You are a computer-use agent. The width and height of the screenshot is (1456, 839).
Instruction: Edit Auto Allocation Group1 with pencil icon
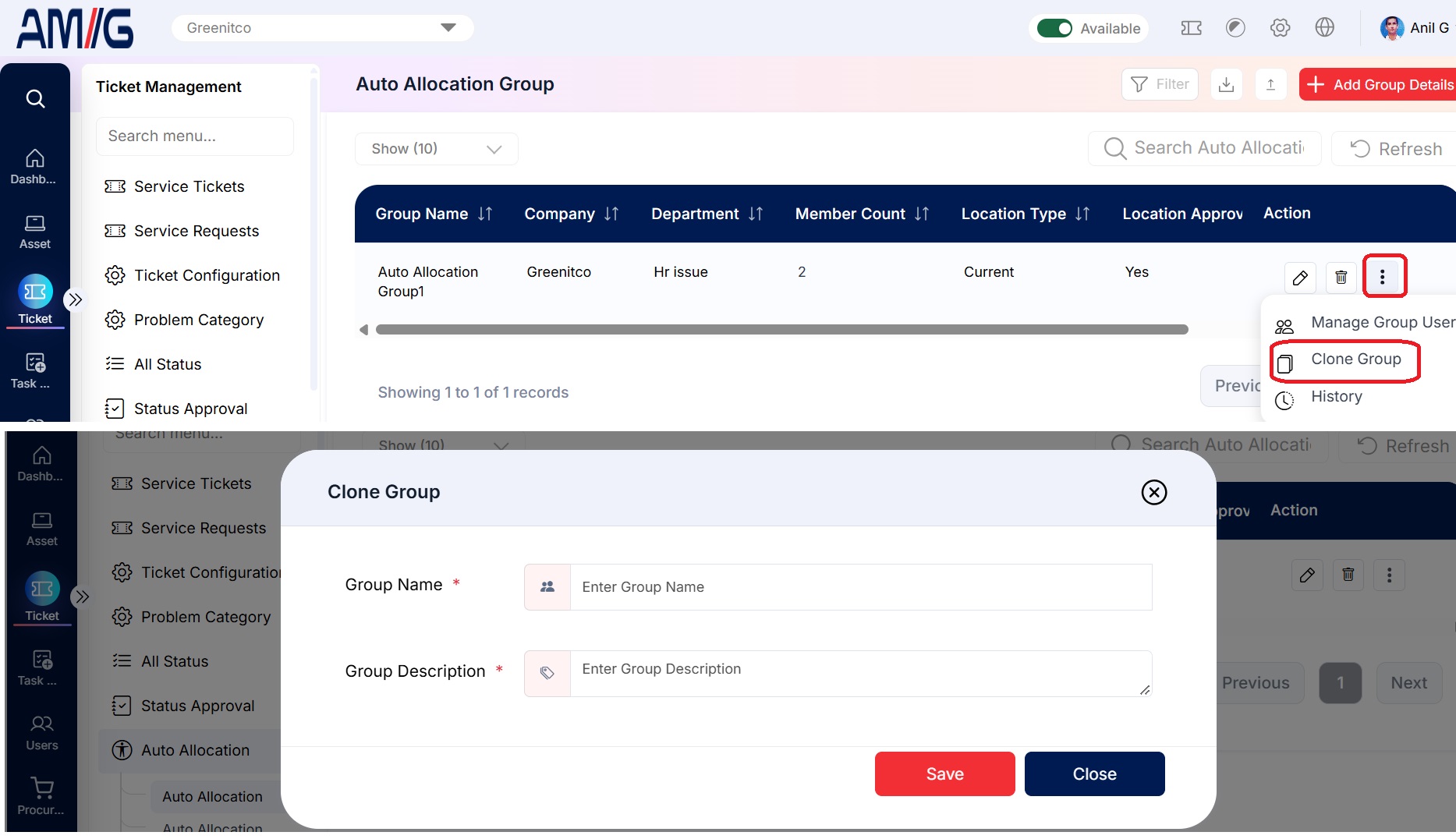[1300, 278]
